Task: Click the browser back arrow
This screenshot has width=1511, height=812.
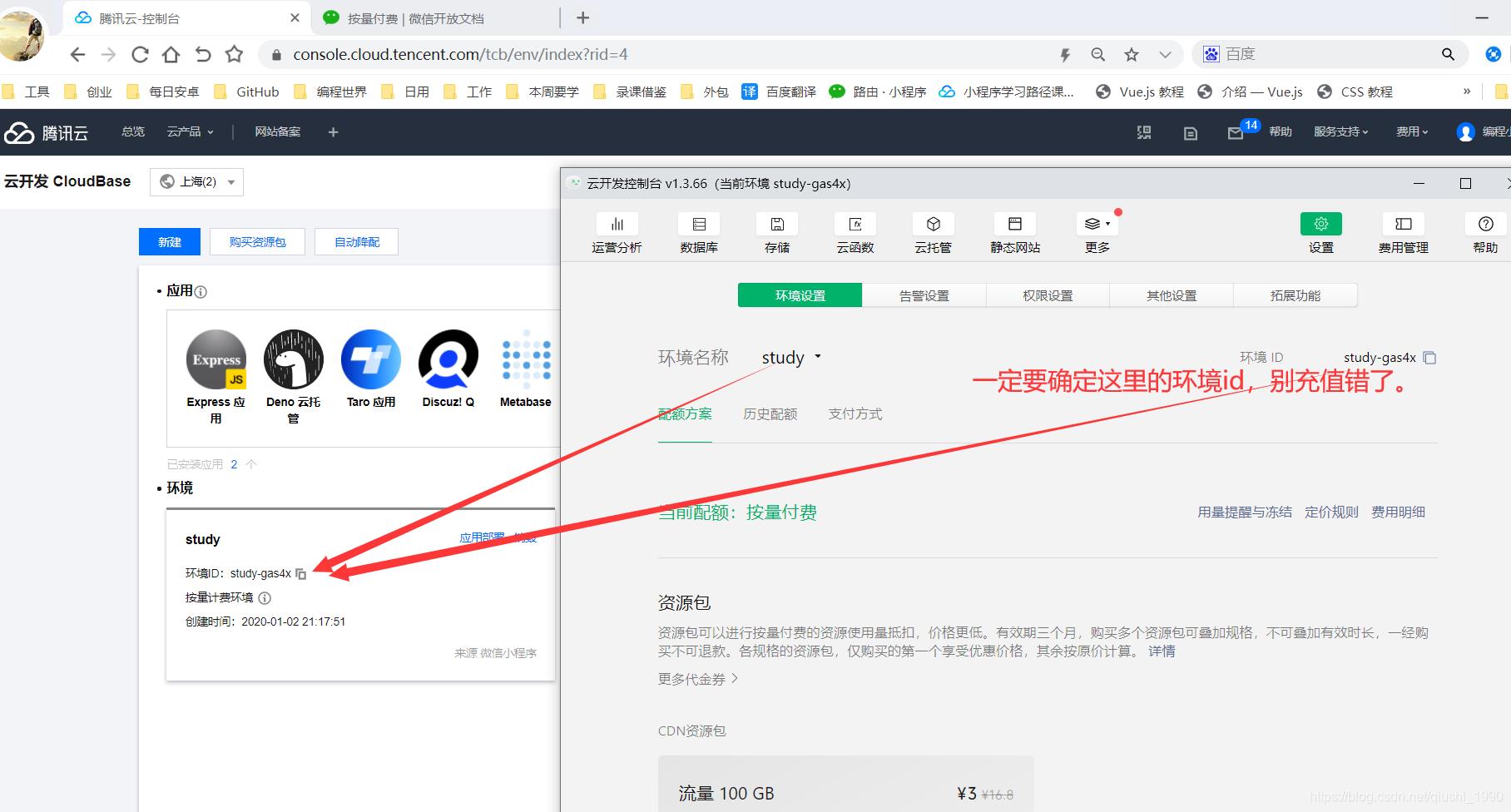Action: [77, 55]
